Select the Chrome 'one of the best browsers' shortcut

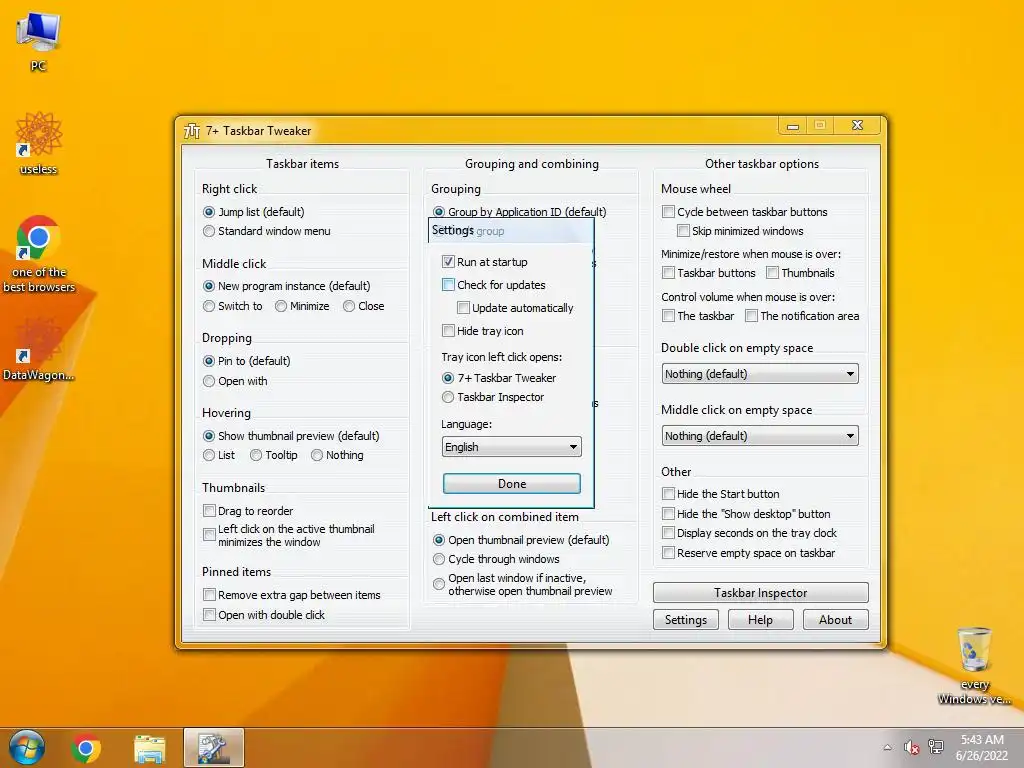pos(39,254)
